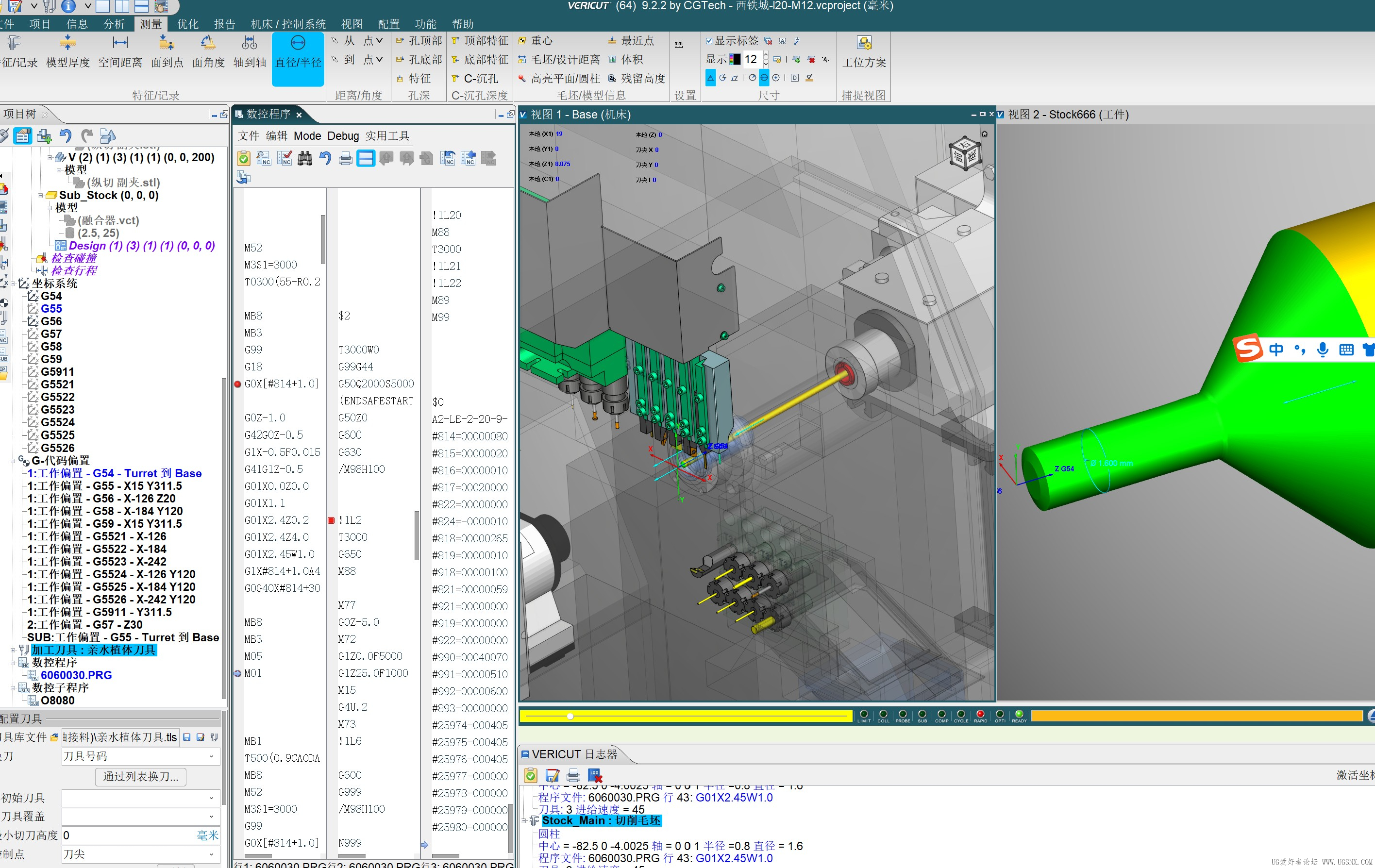Click the orange progress bar beside the status lights
1375x868 pixels.
1196,716
